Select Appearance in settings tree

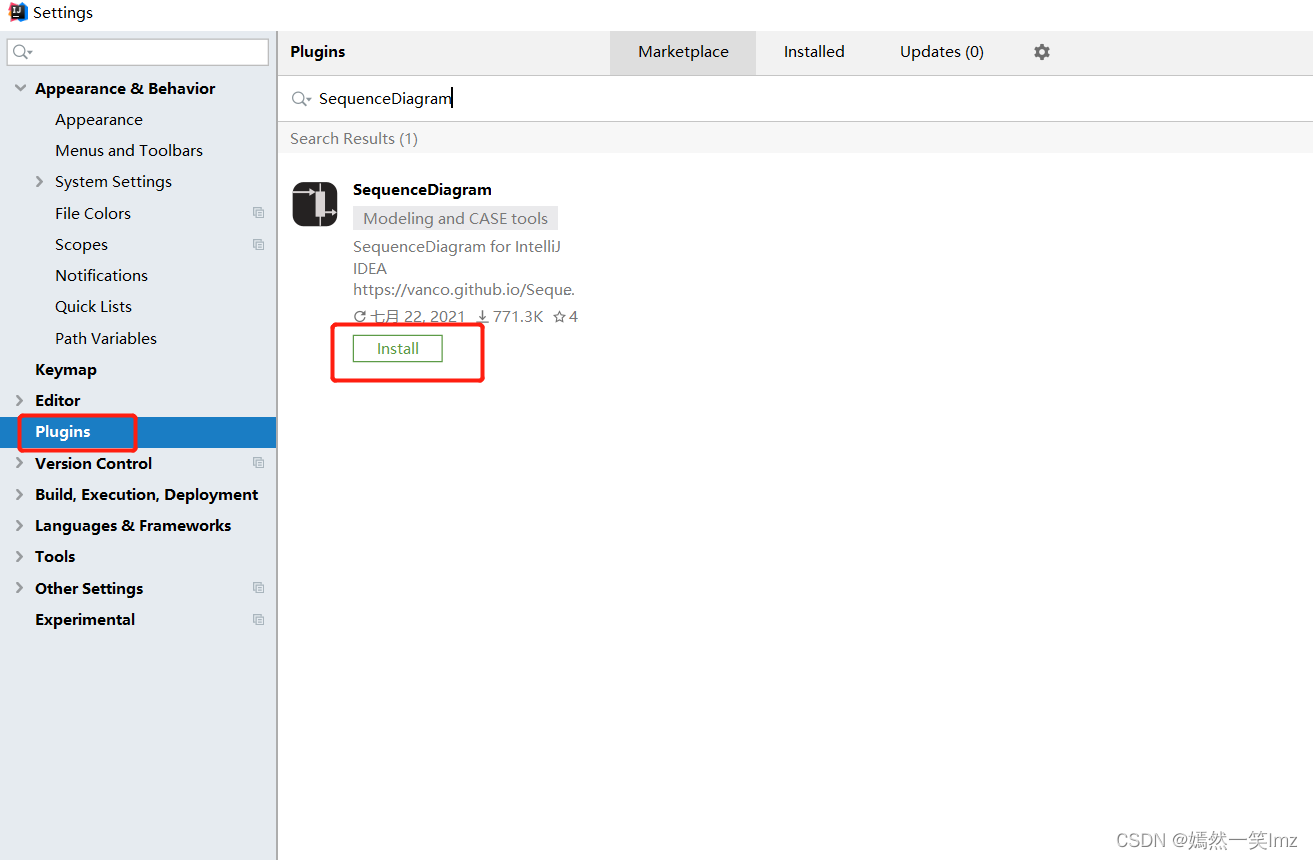tap(99, 119)
